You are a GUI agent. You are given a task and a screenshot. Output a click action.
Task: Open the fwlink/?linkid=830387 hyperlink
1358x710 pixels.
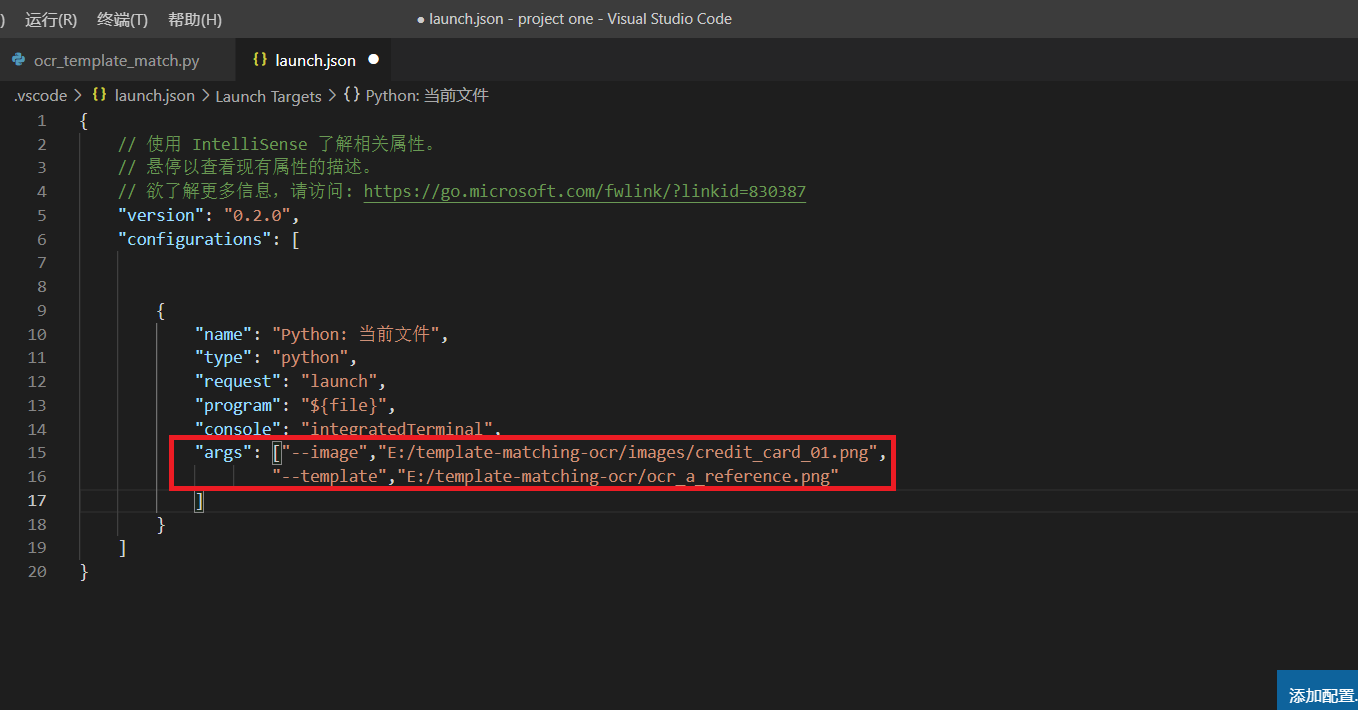click(584, 191)
